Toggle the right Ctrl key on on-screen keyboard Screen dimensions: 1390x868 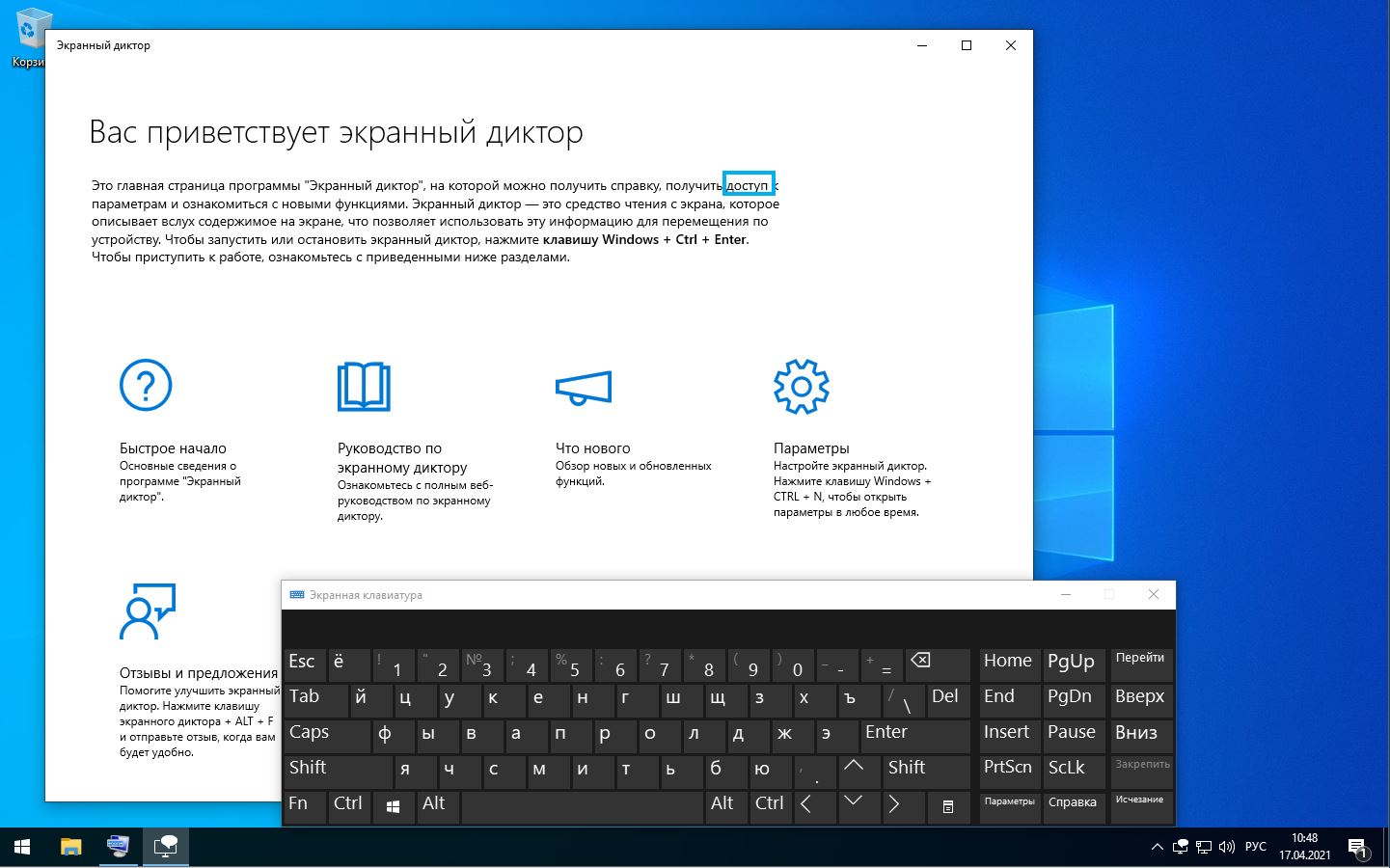point(770,806)
